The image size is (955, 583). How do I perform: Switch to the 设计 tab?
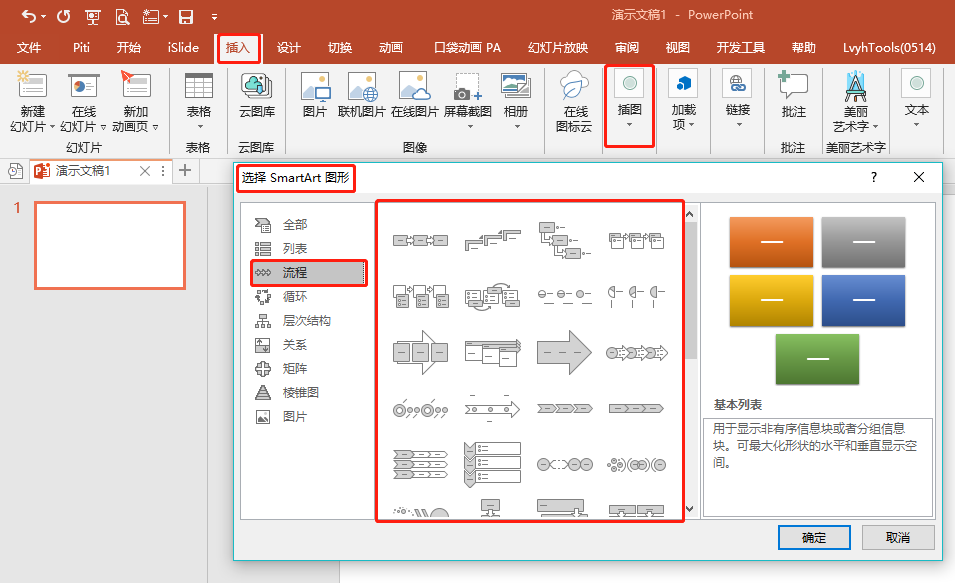point(289,48)
